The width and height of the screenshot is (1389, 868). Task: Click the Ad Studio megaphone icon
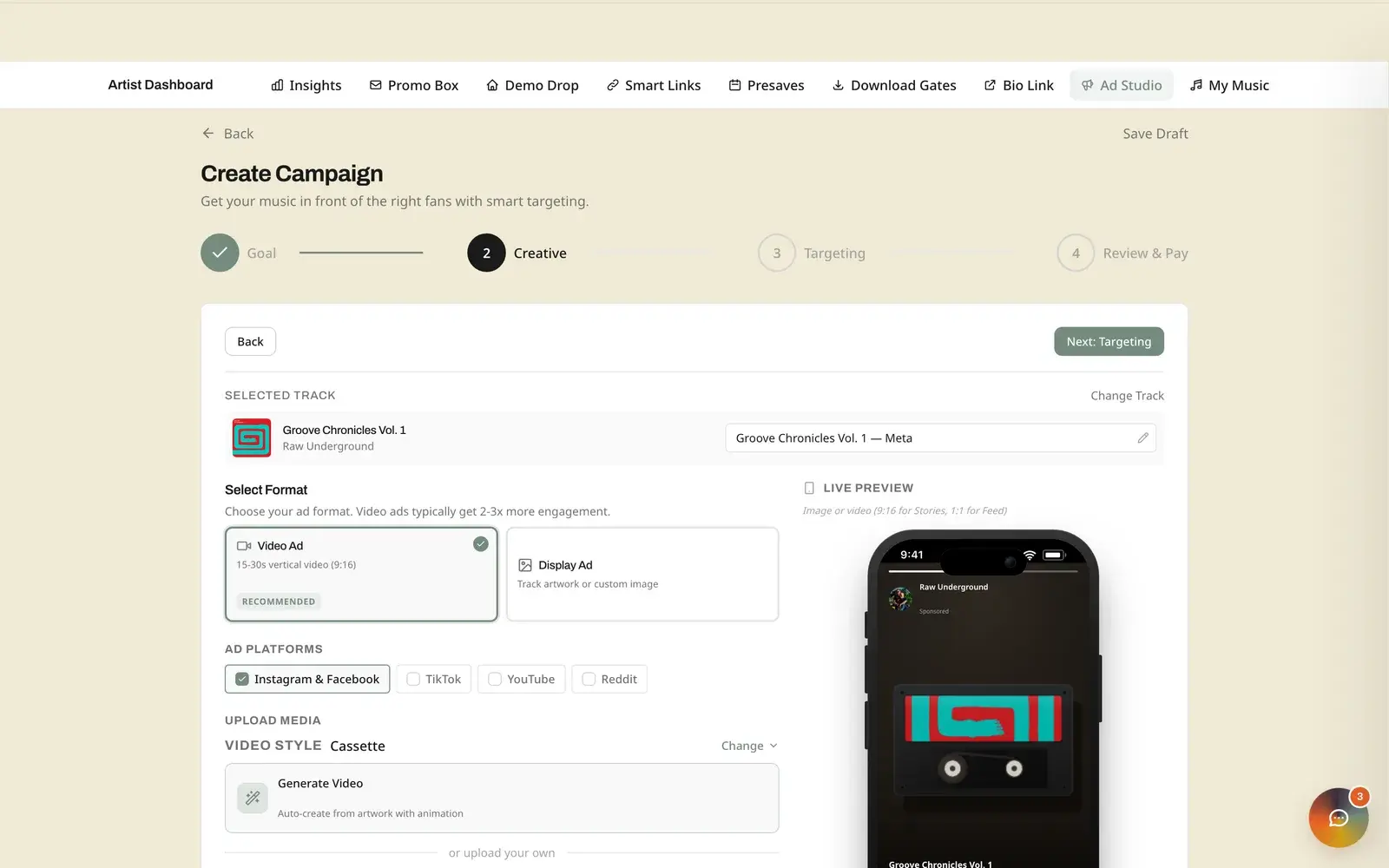pos(1087,85)
